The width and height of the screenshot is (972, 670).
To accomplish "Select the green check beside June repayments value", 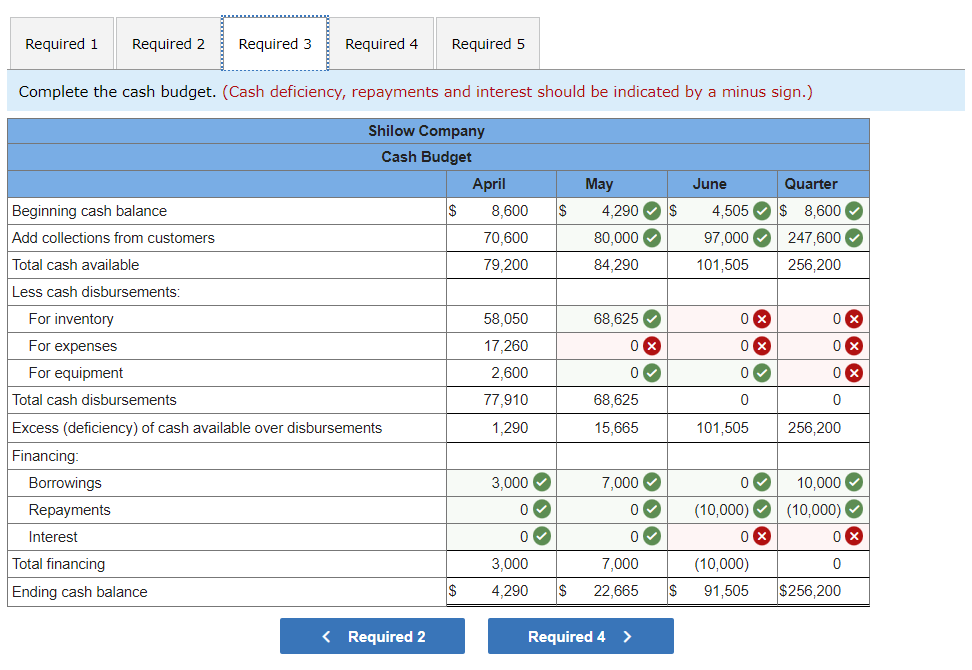I will (x=760, y=509).
